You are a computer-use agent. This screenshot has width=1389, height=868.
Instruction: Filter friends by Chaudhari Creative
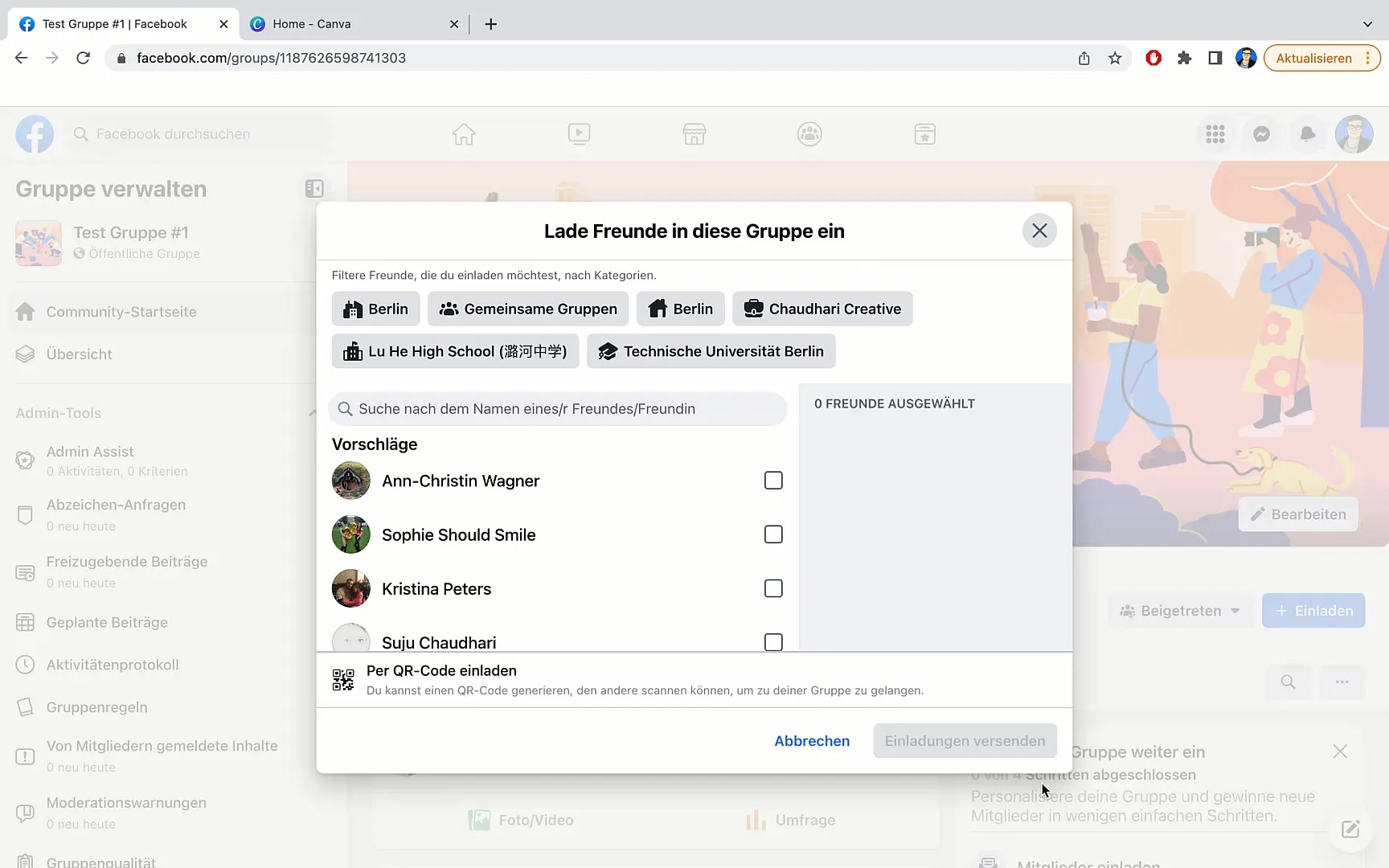tap(822, 309)
